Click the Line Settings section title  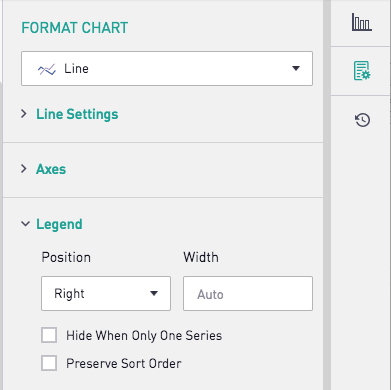(77, 114)
